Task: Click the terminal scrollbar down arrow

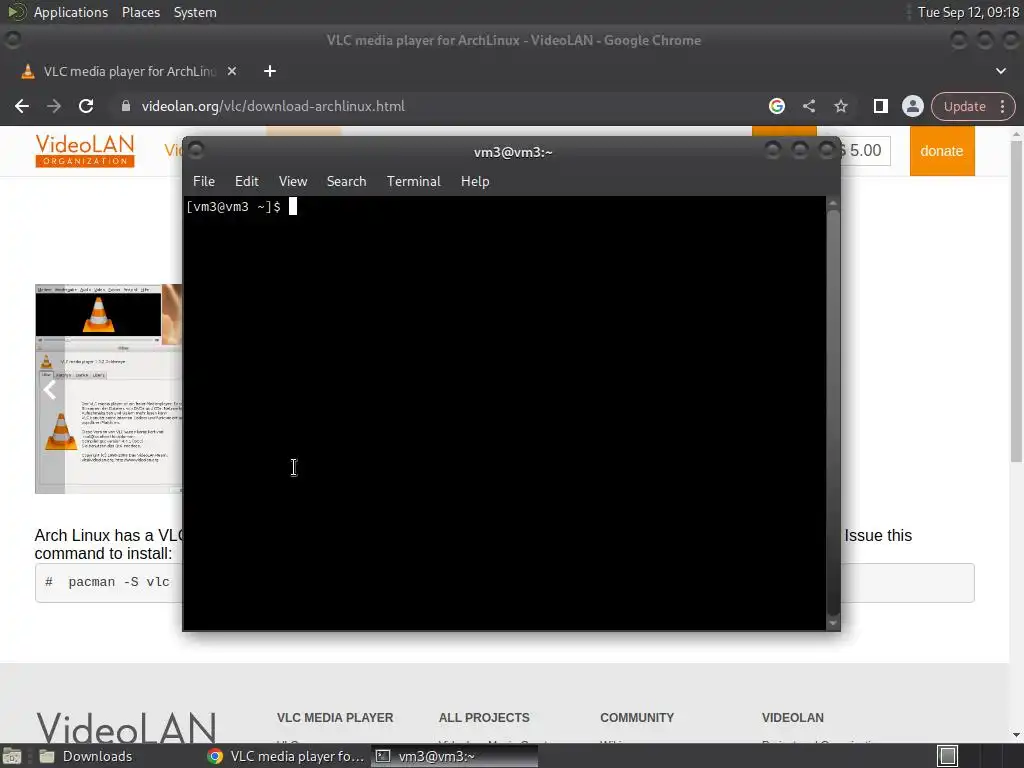Action: click(833, 624)
